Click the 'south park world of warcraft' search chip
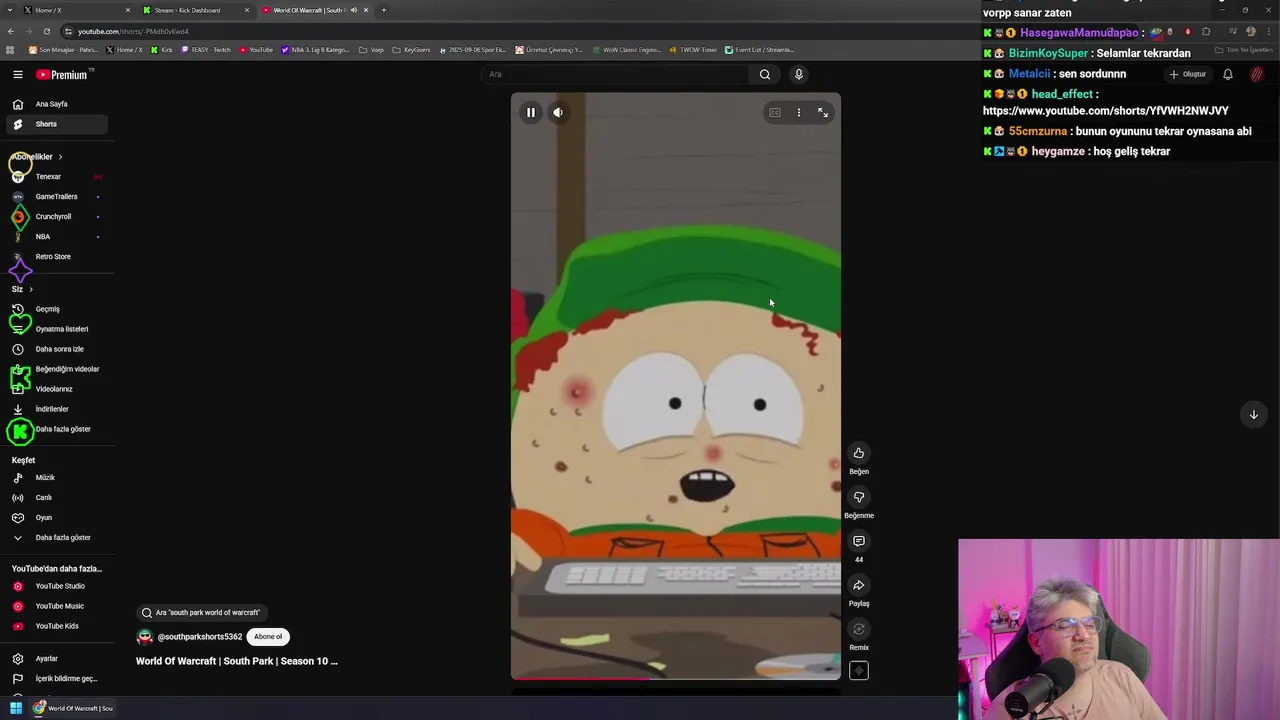Screen dimensions: 1280x720 [202, 612]
